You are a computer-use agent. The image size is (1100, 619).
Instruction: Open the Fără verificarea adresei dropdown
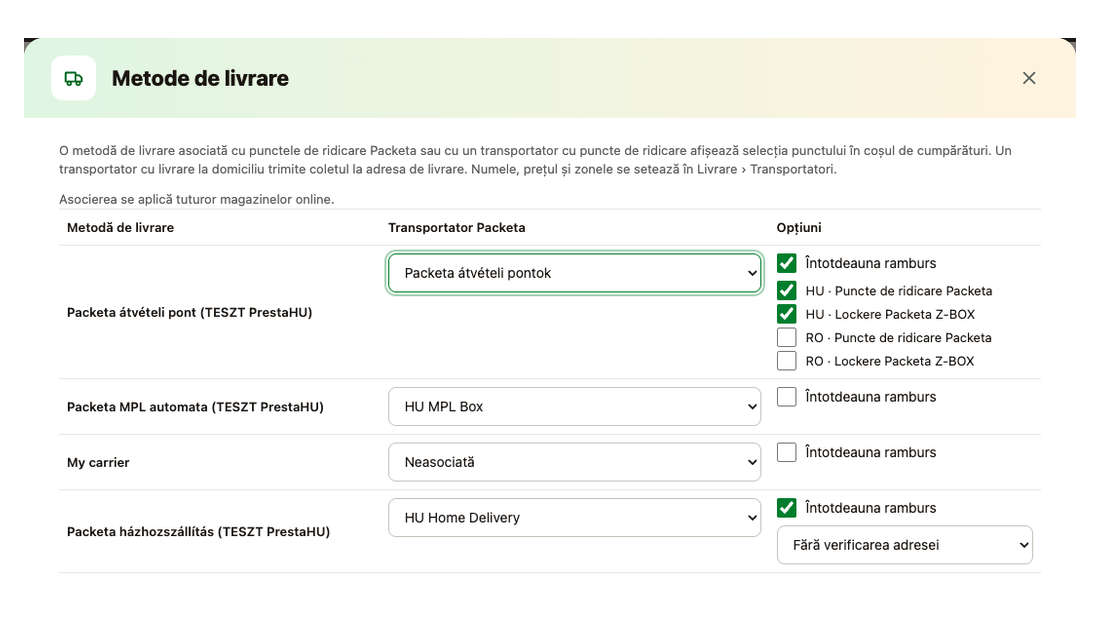tap(904, 545)
